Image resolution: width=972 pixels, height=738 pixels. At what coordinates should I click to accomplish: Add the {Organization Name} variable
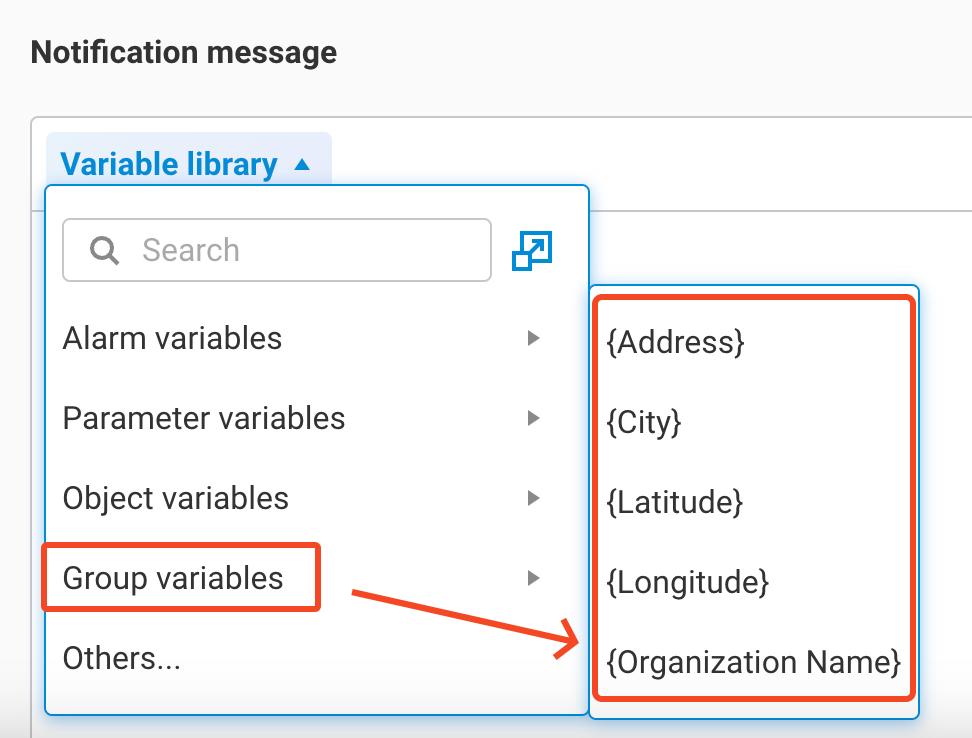tap(754, 662)
